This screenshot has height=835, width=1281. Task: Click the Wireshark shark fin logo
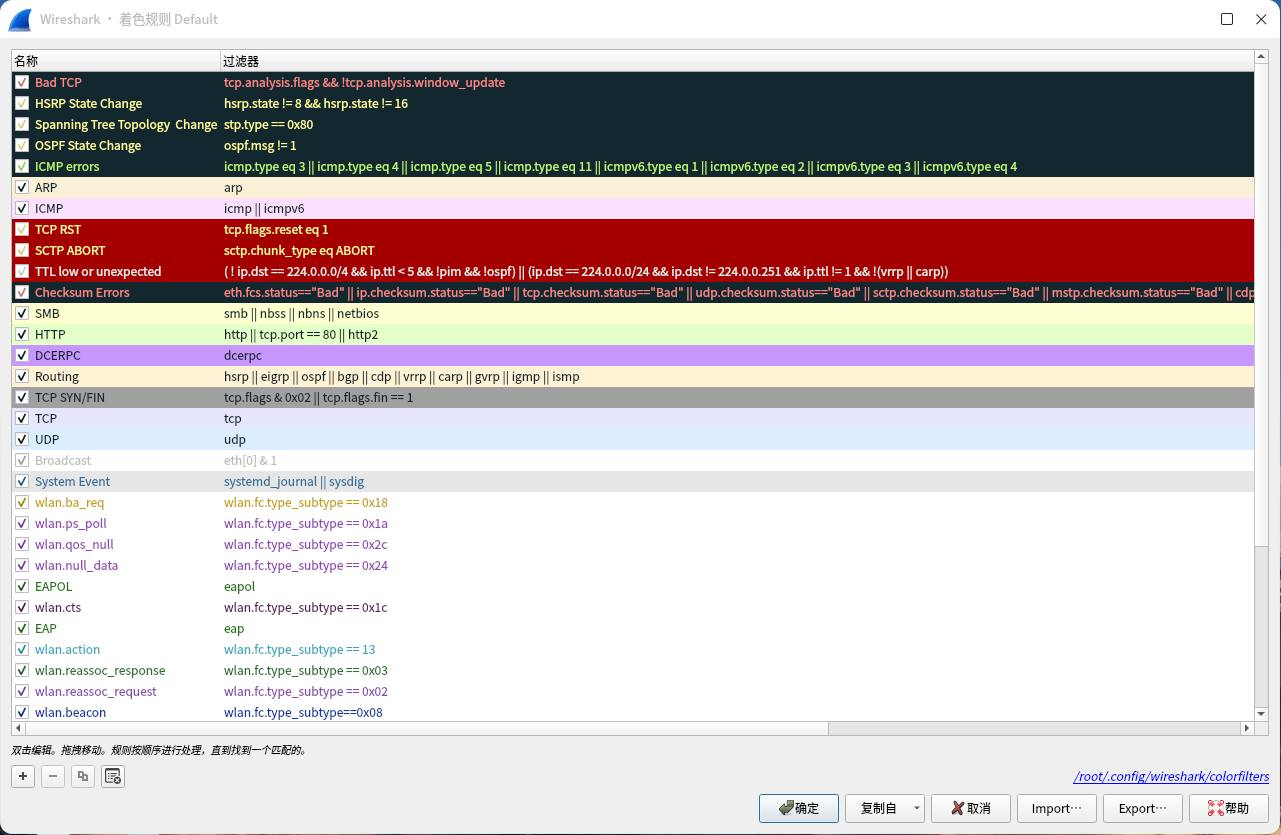[21, 19]
